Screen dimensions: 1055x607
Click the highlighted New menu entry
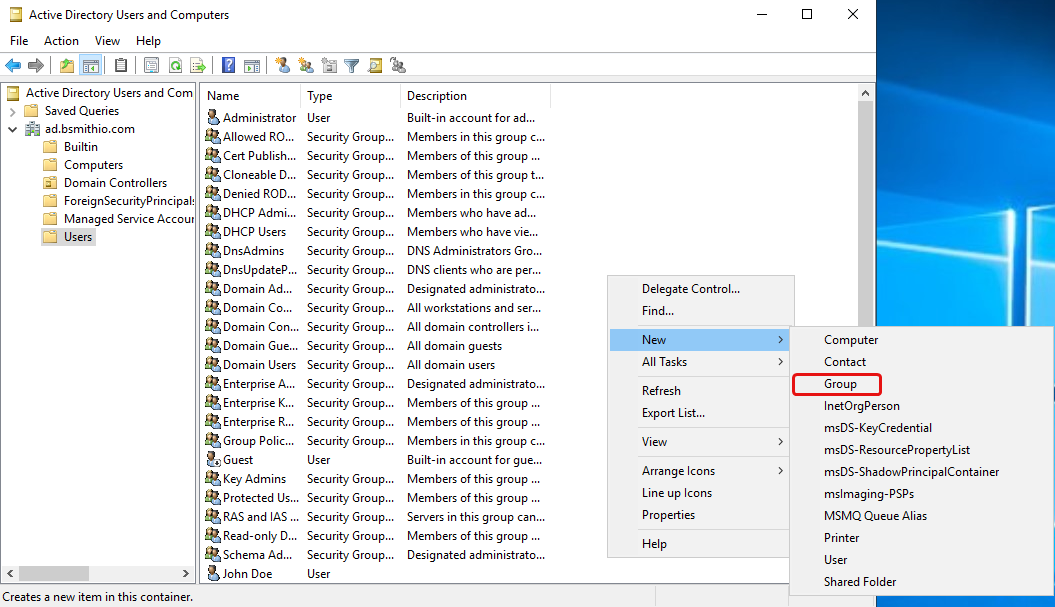(x=700, y=340)
